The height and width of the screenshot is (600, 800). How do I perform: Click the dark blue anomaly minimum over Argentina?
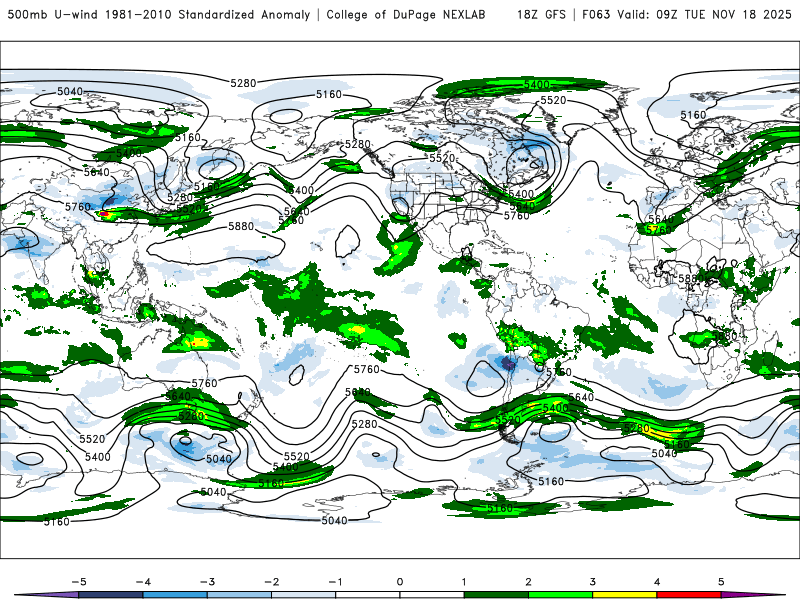pos(508,363)
